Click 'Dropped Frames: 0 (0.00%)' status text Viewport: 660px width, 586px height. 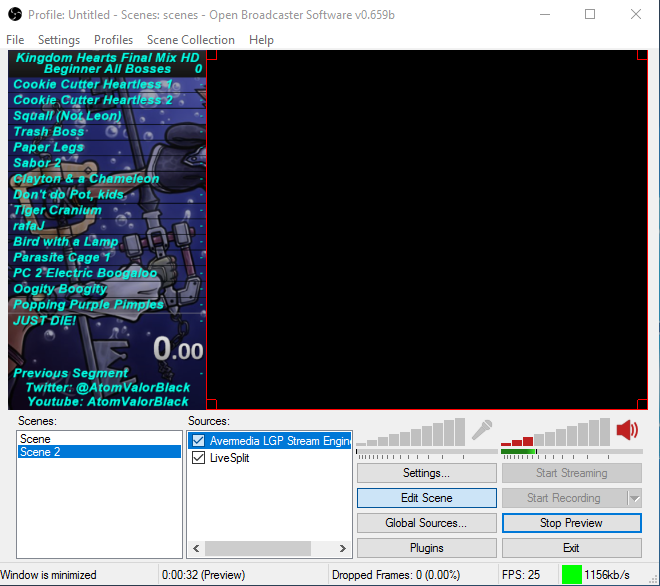(x=396, y=575)
